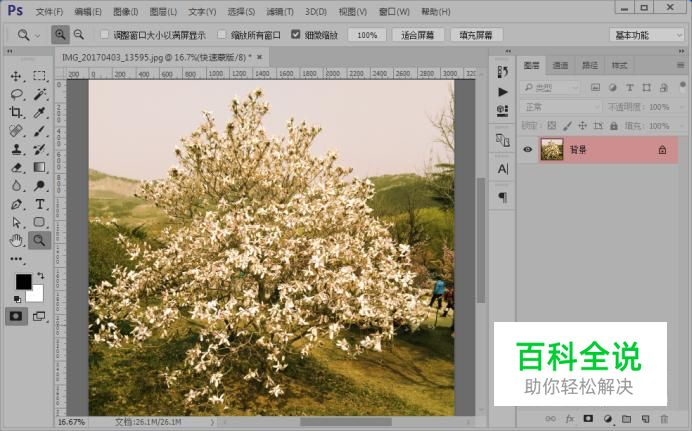Select the Path Selection tool

(x=16, y=222)
